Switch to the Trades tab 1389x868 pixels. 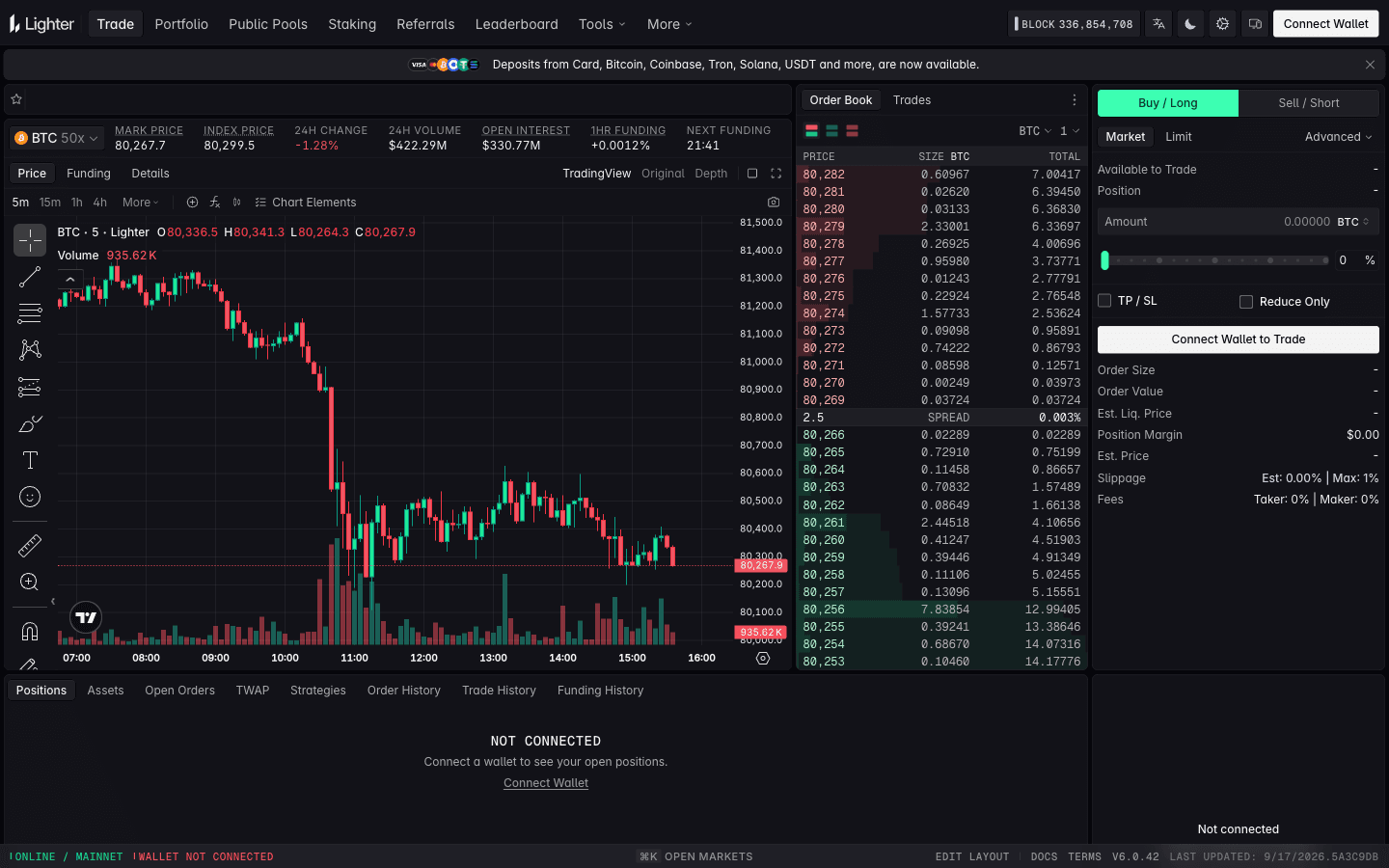912,100
